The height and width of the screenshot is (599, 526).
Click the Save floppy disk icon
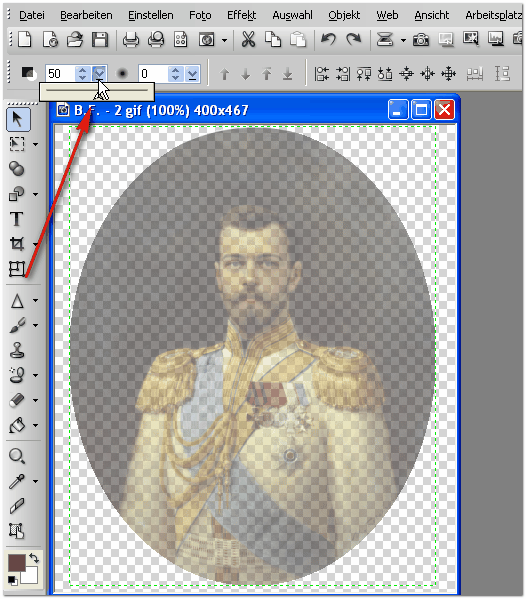[100, 40]
